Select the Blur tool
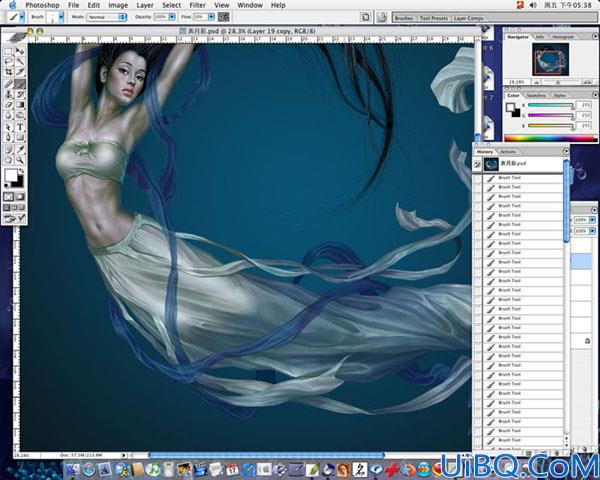The height and width of the screenshot is (480, 600). click(8, 115)
